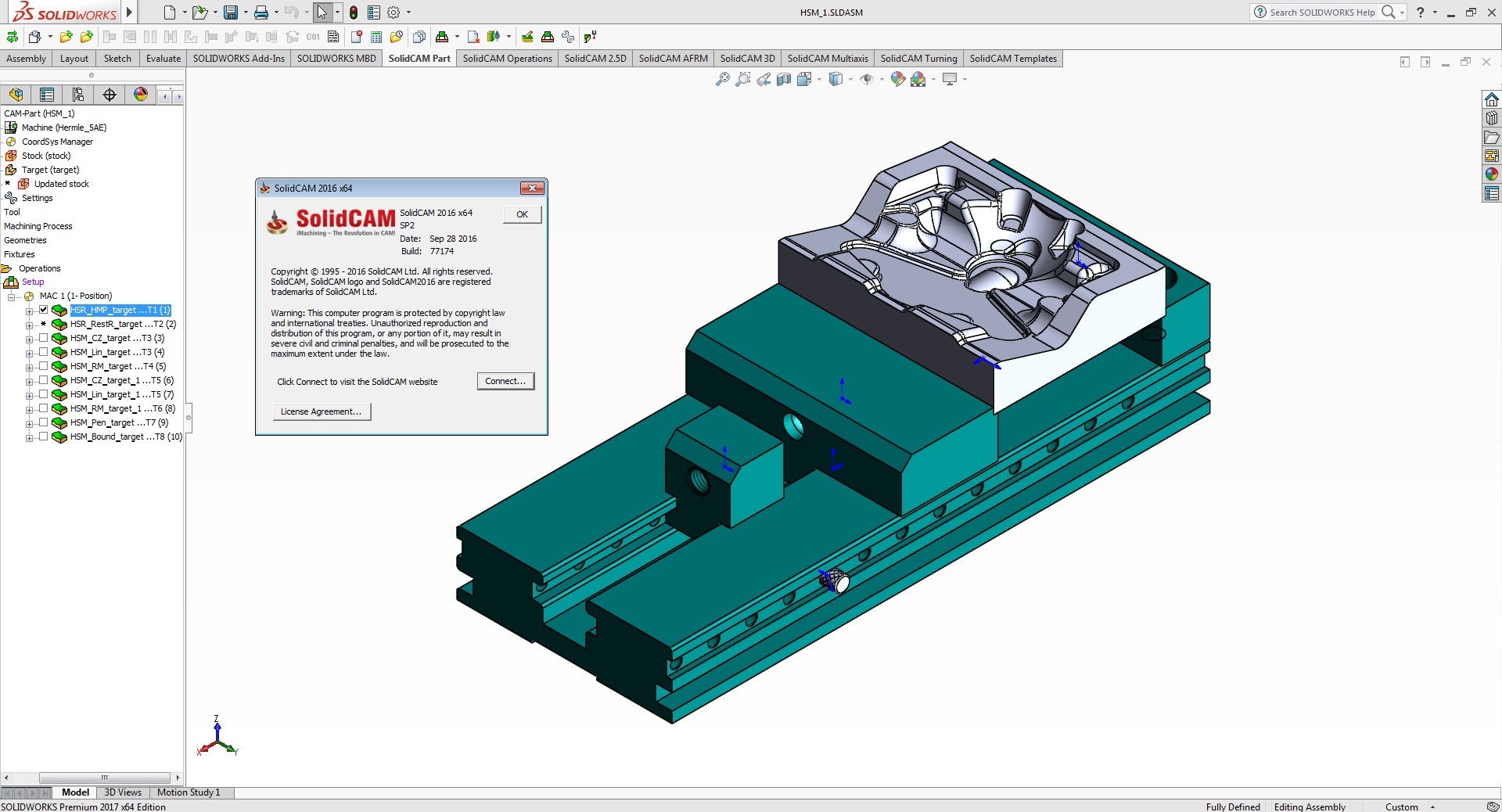Open the Save button dropdown arrow
This screenshot has height=812, width=1502.
coord(246,13)
